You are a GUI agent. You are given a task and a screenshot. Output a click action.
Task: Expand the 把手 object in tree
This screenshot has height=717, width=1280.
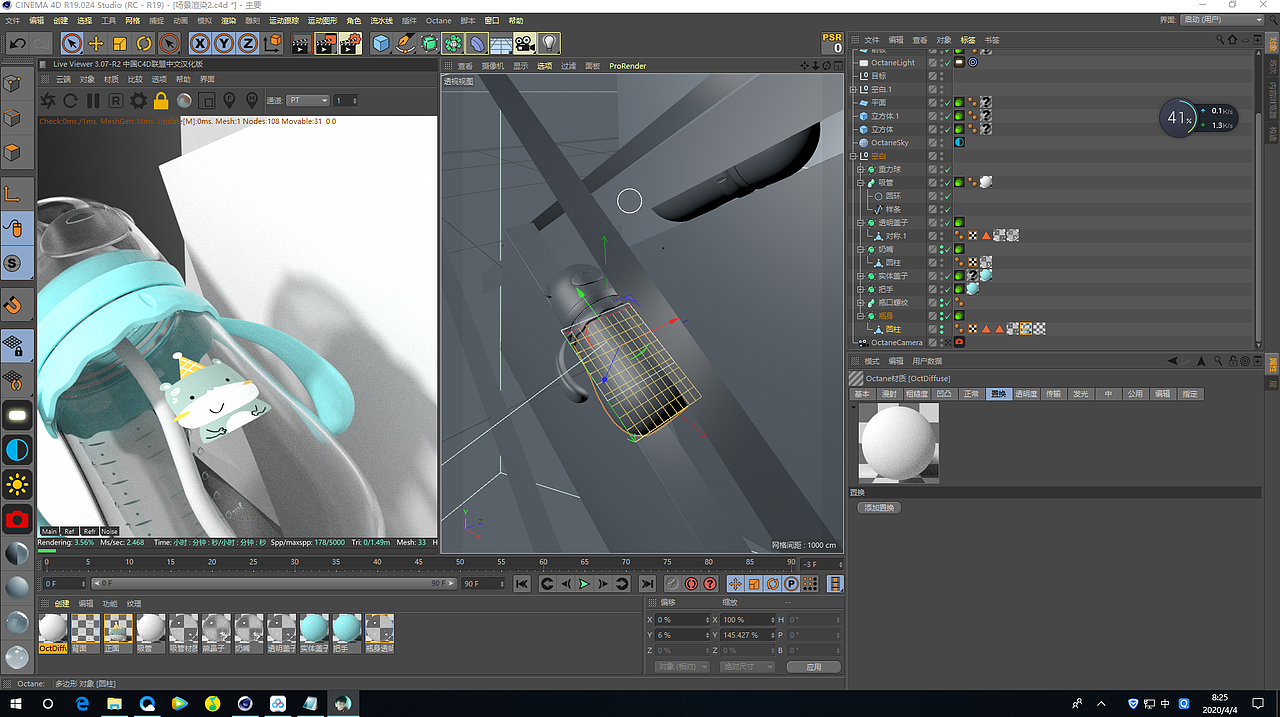click(x=860, y=289)
